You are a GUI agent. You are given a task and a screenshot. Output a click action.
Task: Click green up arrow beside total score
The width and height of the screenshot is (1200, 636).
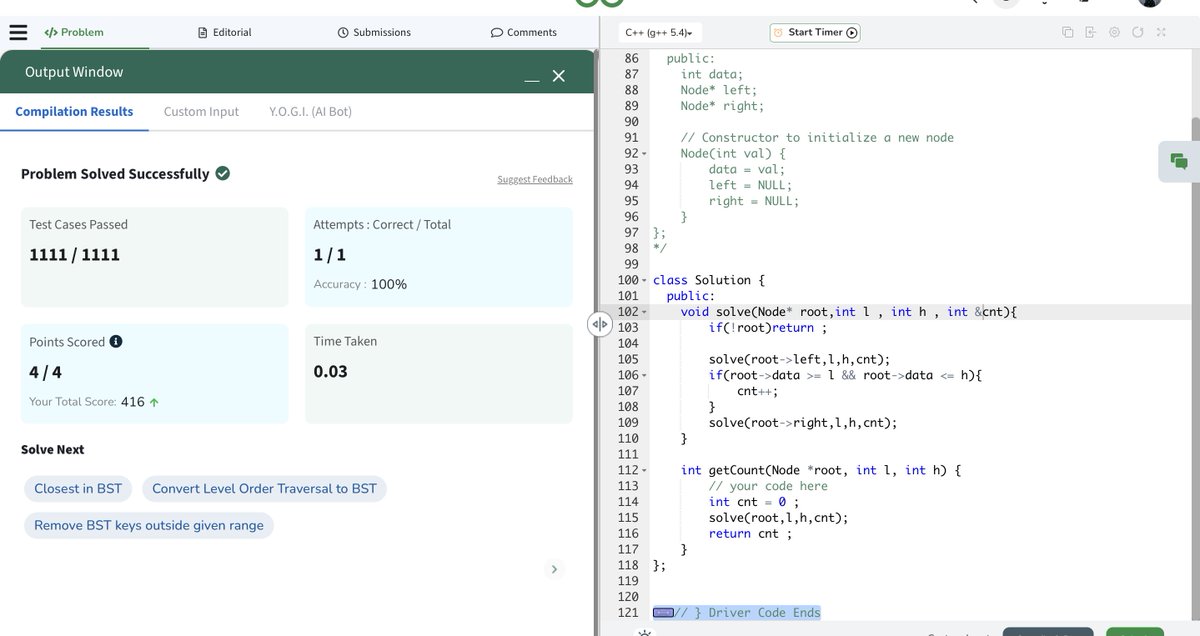154,402
